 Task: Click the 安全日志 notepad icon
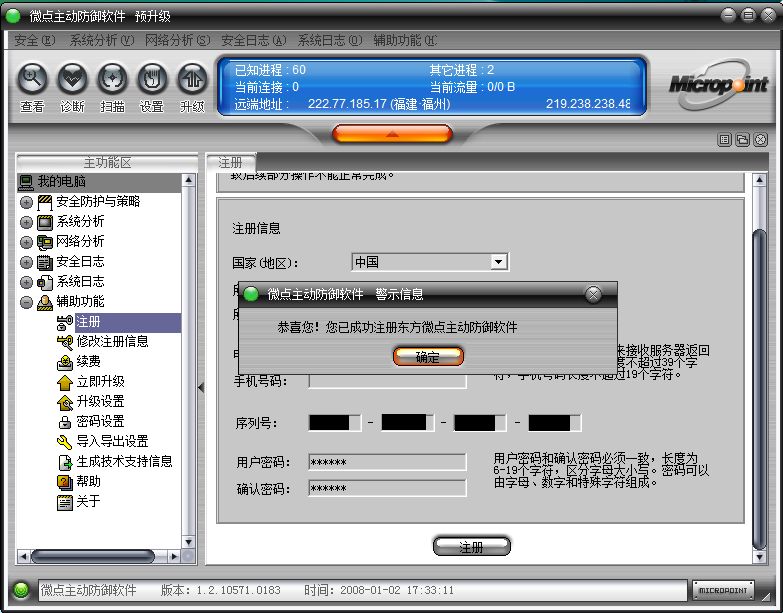pyautogui.click(x=45, y=262)
